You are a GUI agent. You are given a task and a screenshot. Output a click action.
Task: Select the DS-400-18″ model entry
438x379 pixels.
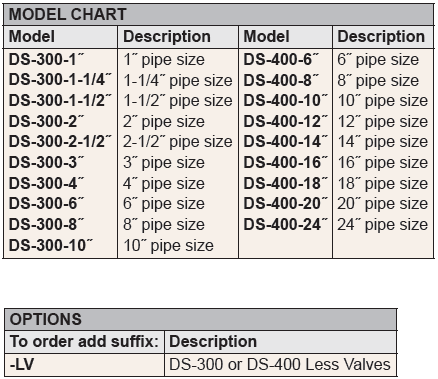coord(286,183)
